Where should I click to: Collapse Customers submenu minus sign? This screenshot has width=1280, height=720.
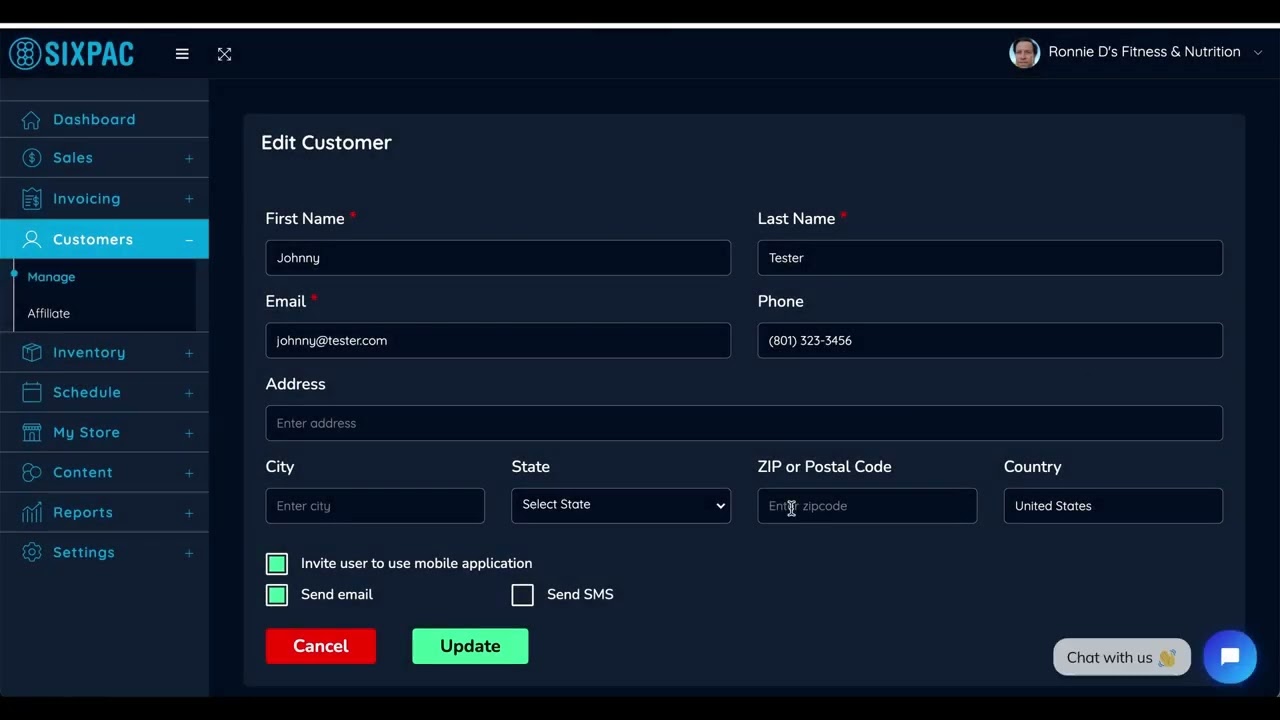coord(189,240)
